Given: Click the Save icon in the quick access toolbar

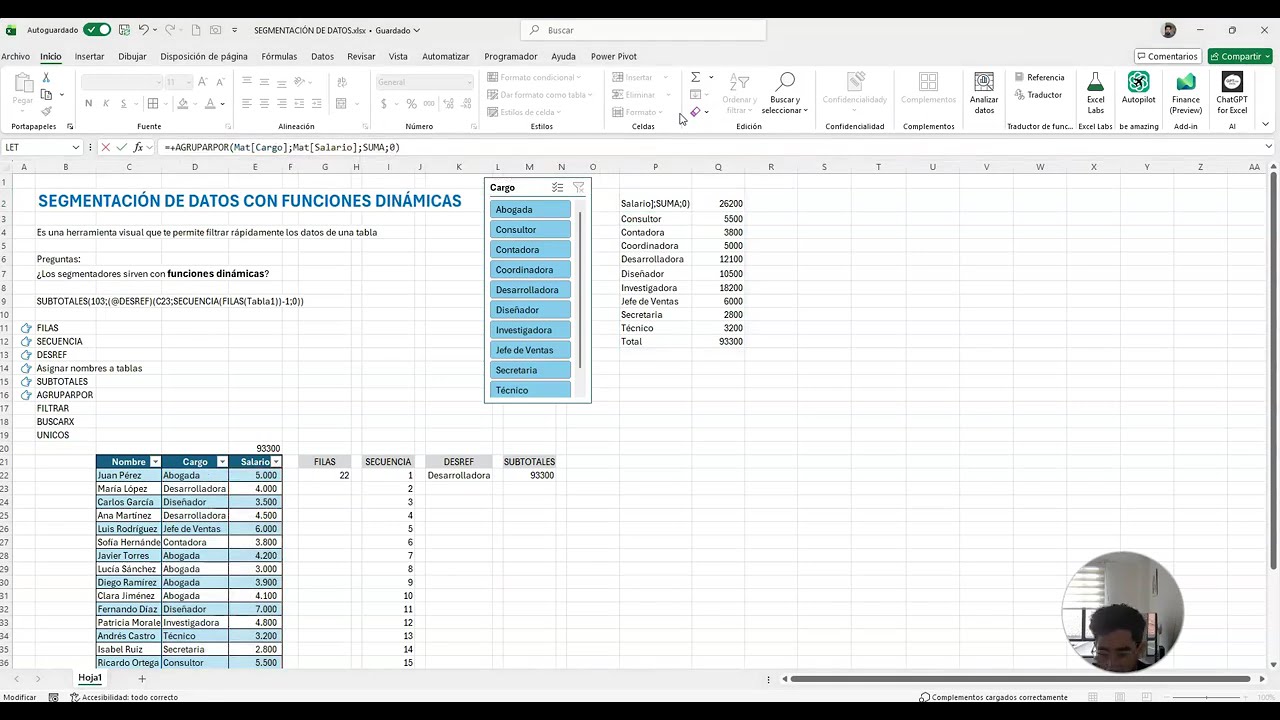Looking at the screenshot, I should coord(124,30).
